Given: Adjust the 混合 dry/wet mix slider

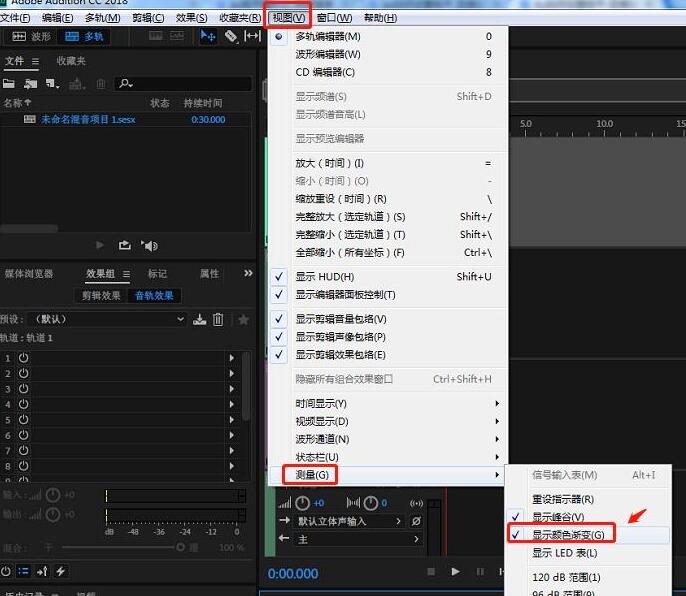Looking at the screenshot, I should (x=120, y=547).
